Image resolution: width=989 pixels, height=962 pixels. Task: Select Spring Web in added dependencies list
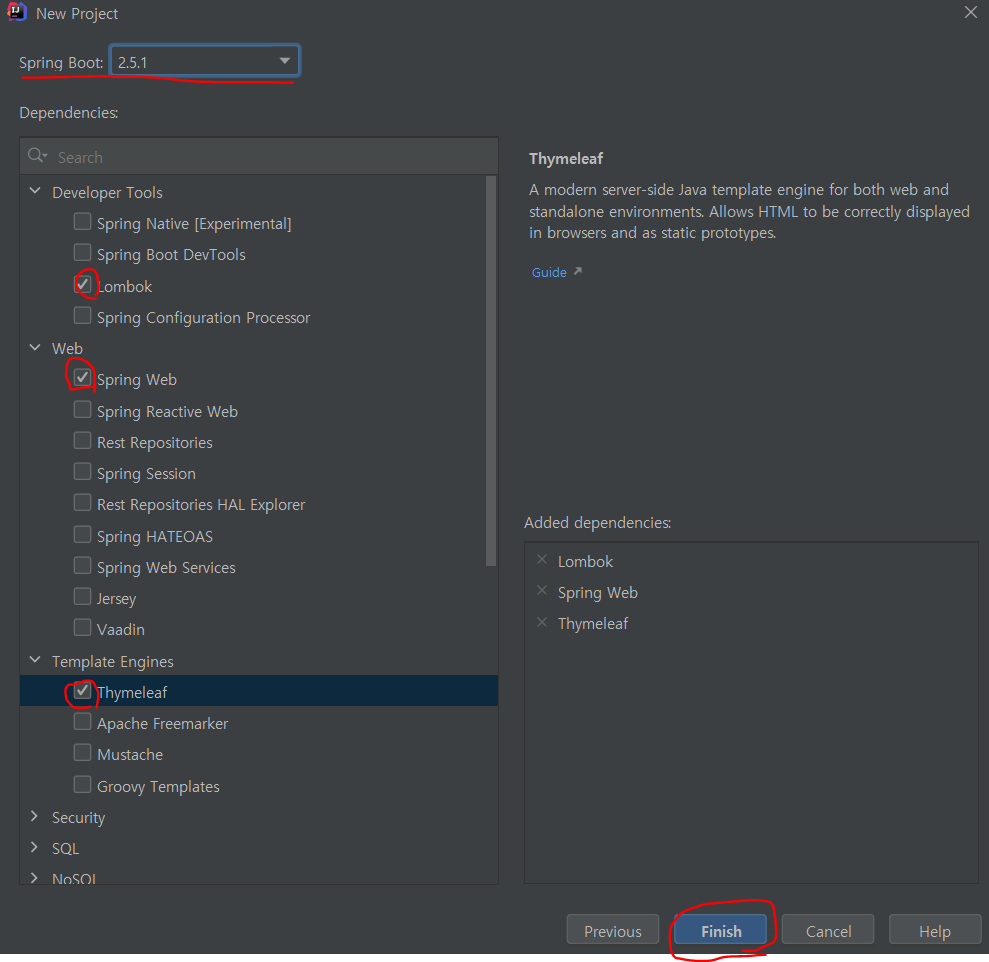597,592
